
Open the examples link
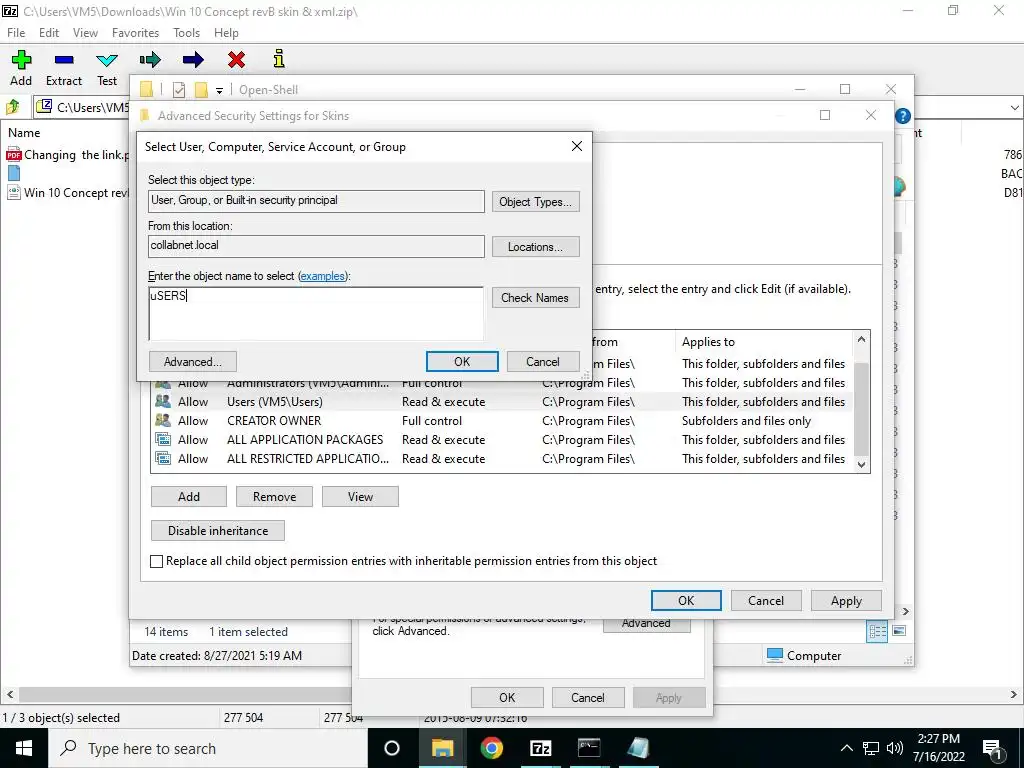(x=322, y=276)
